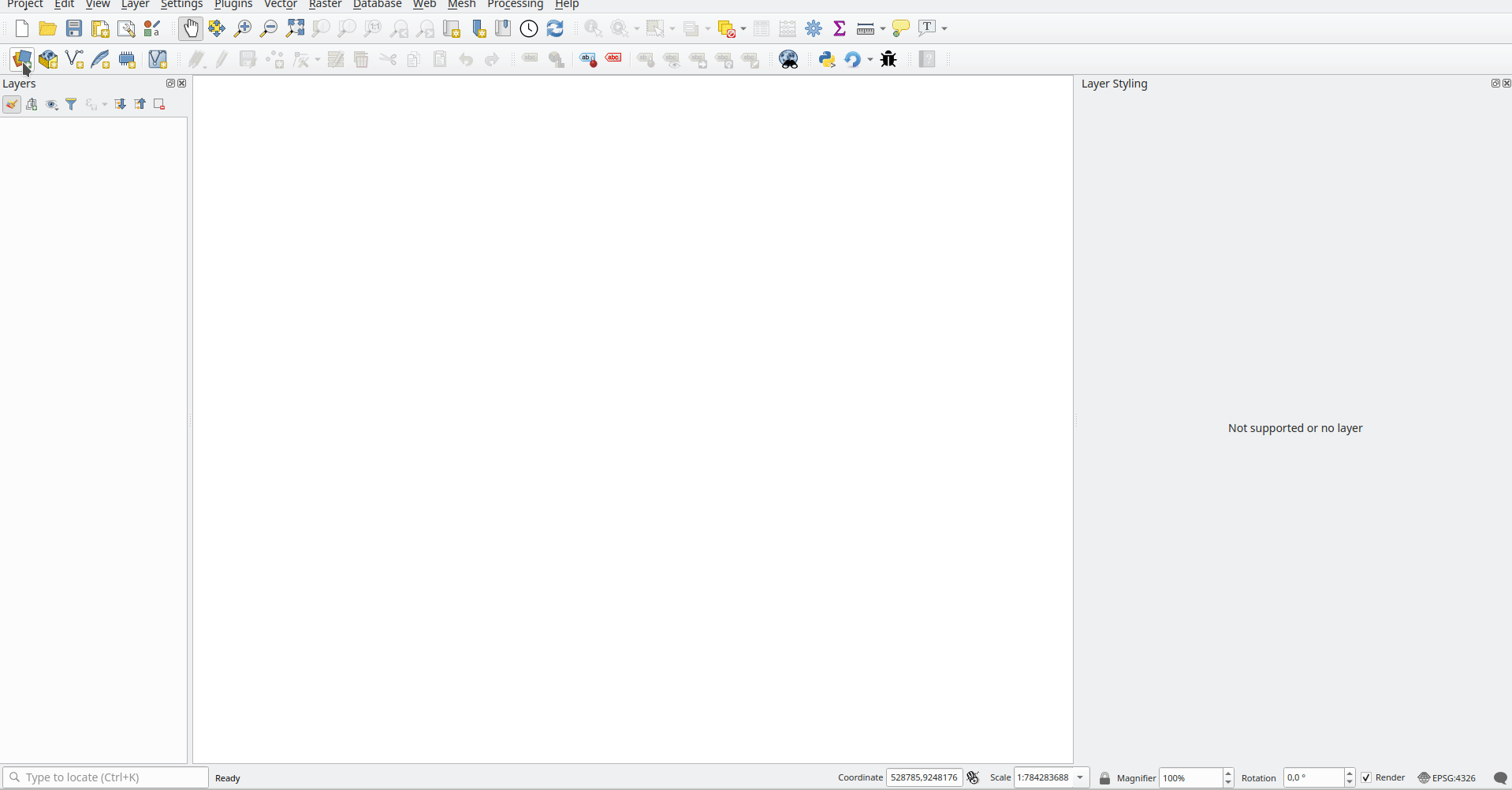Click the Refresh map icon
The width and height of the screenshot is (1512, 790).
(555, 28)
